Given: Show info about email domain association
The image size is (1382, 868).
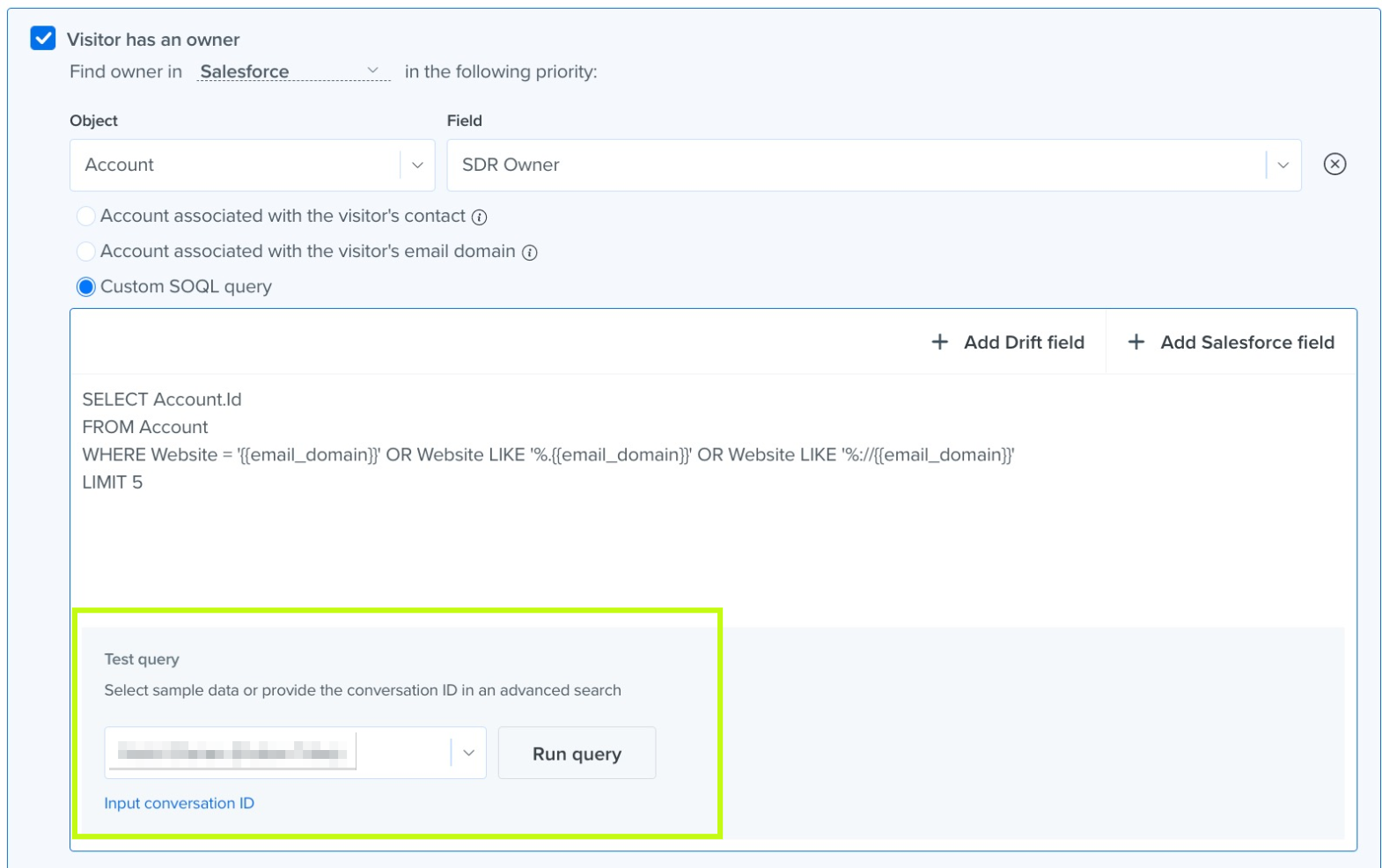Looking at the screenshot, I should click(529, 253).
